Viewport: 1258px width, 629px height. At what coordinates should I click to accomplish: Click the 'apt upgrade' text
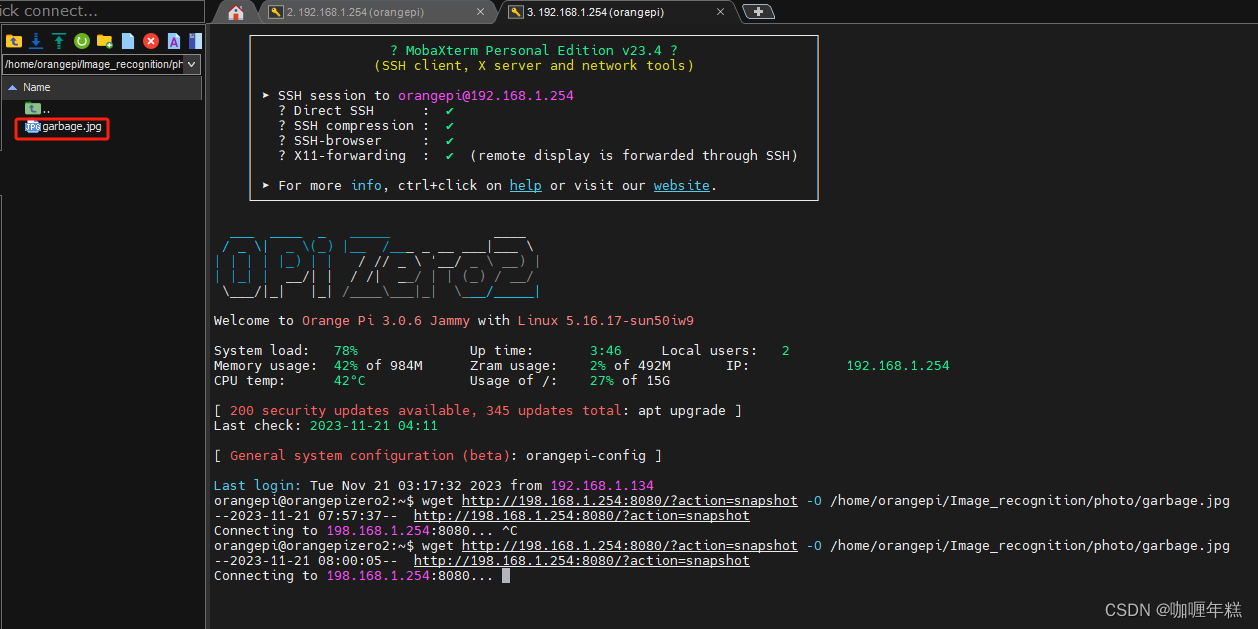click(682, 410)
